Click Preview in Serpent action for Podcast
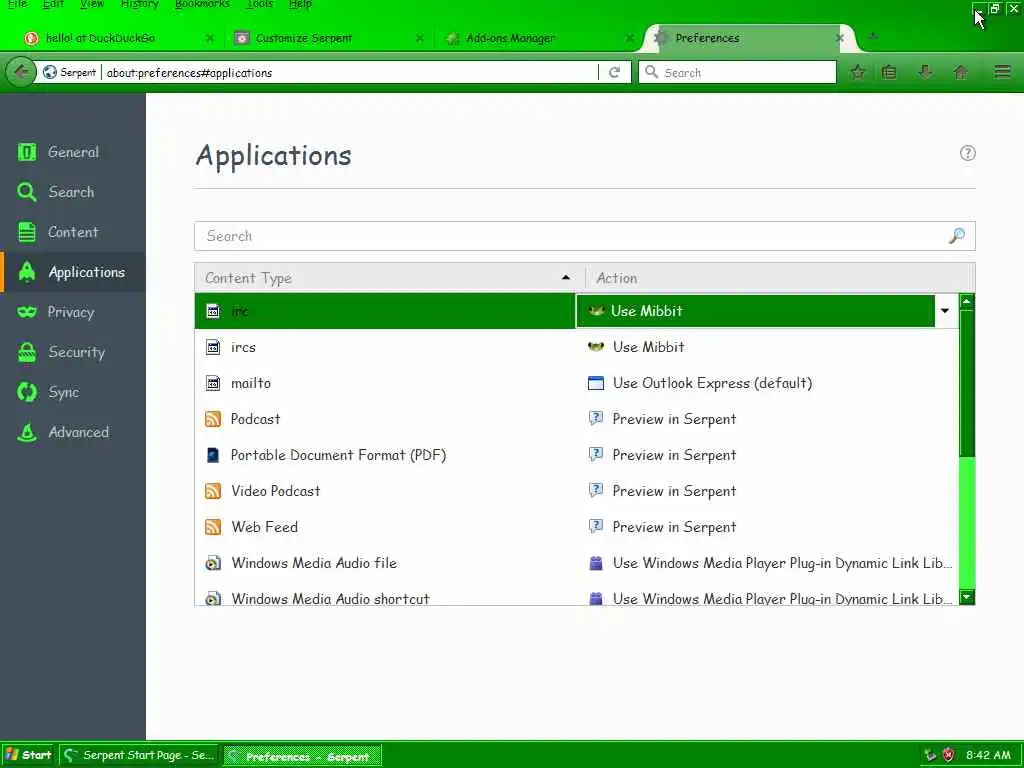 [674, 419]
